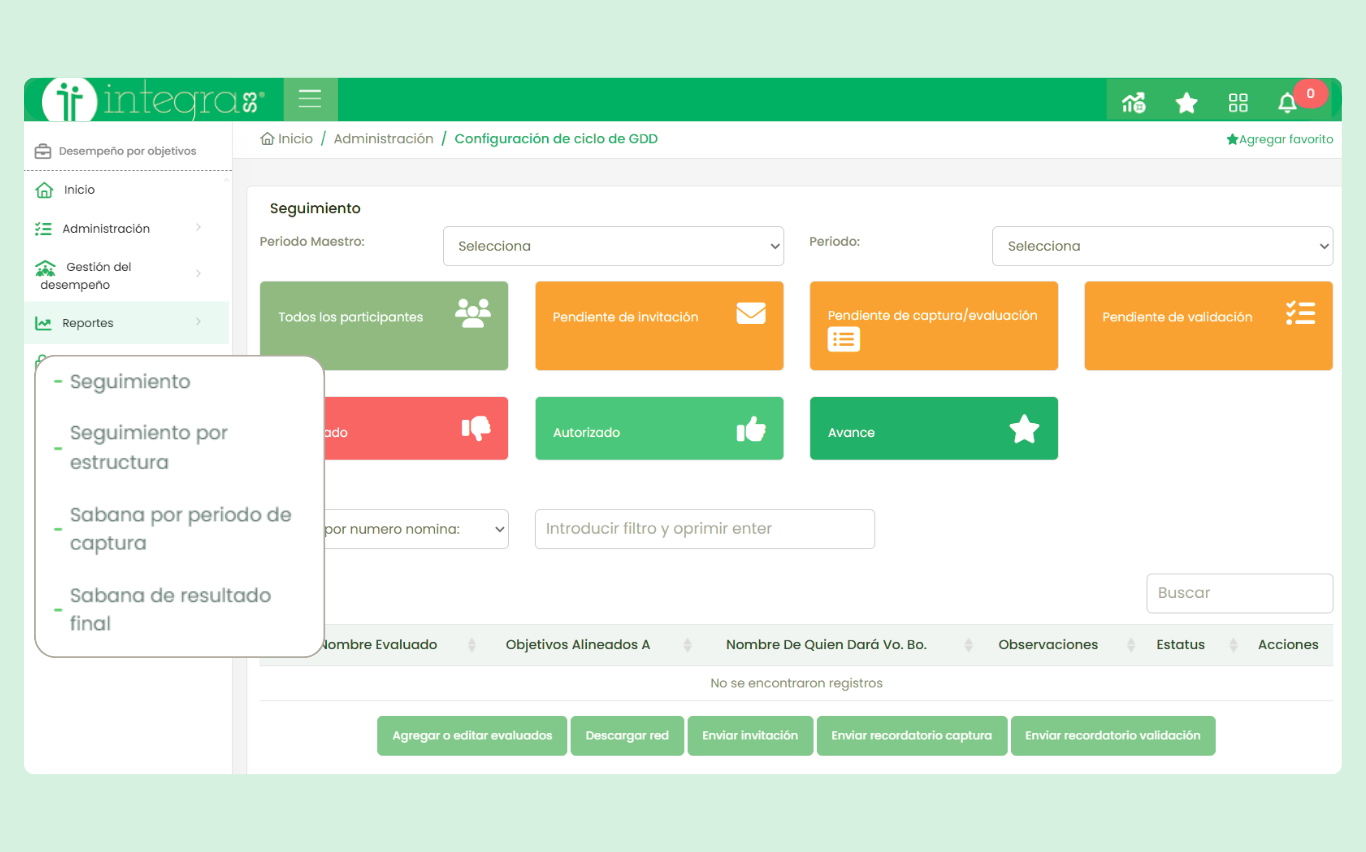The width and height of the screenshot is (1366, 852).
Task: Click the chart icon beside Reportes
Action: click(43, 323)
